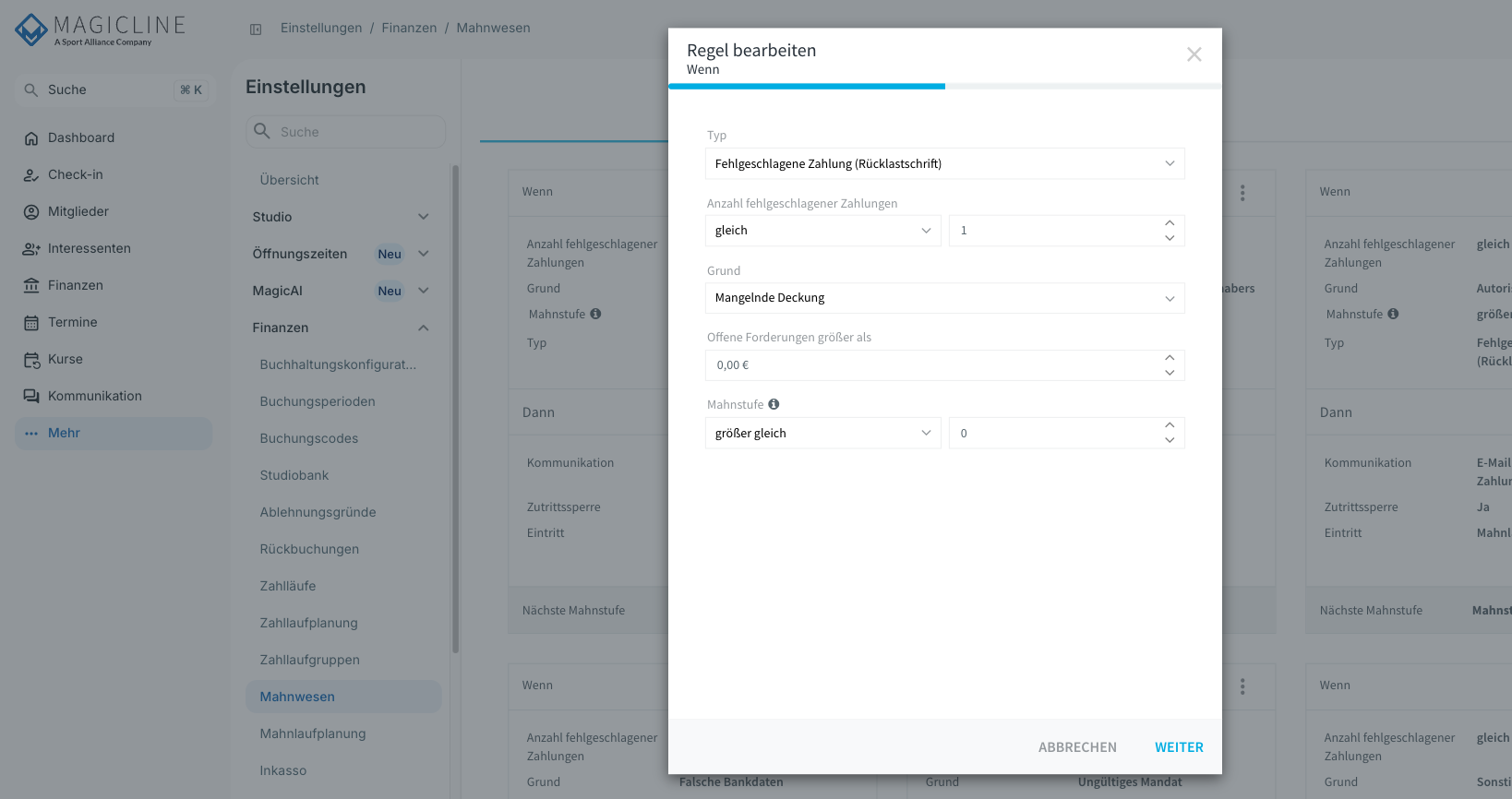
Task: Open the Zahlläufe settings item
Action: [288, 586]
